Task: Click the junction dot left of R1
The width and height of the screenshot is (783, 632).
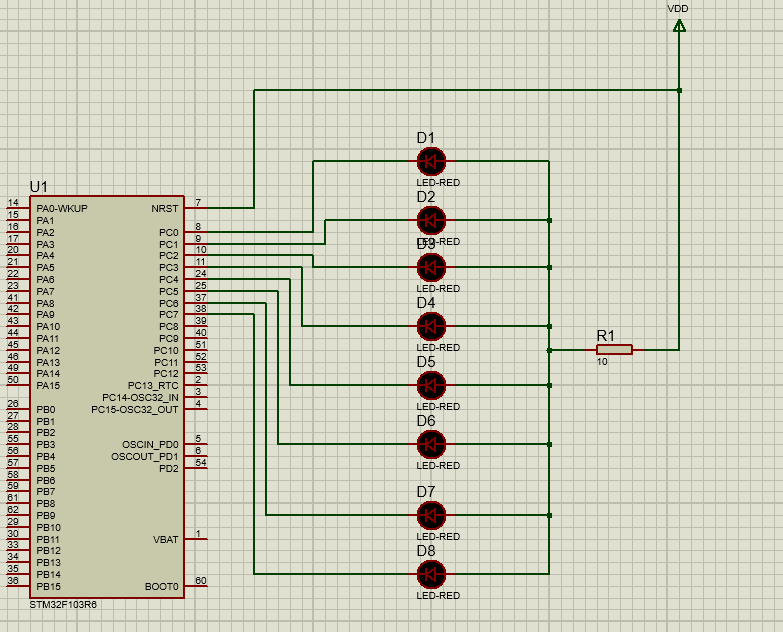Action: 549,350
